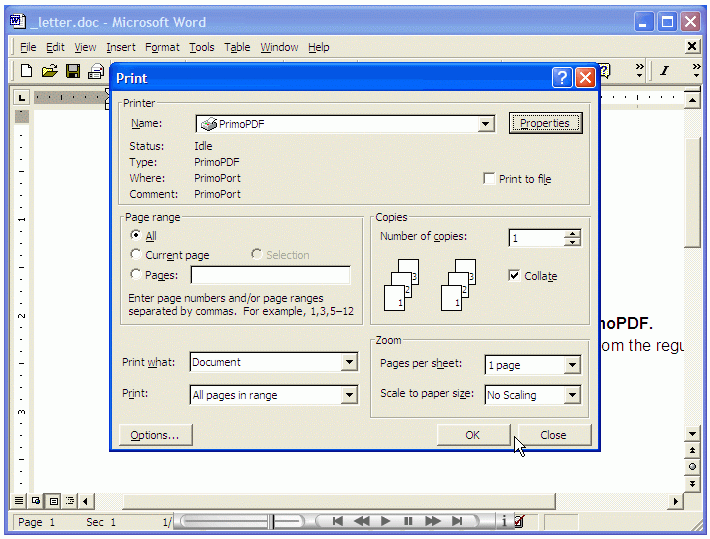710x539 pixels.
Task: Click the info i icon in player bar
Action: click(504, 521)
